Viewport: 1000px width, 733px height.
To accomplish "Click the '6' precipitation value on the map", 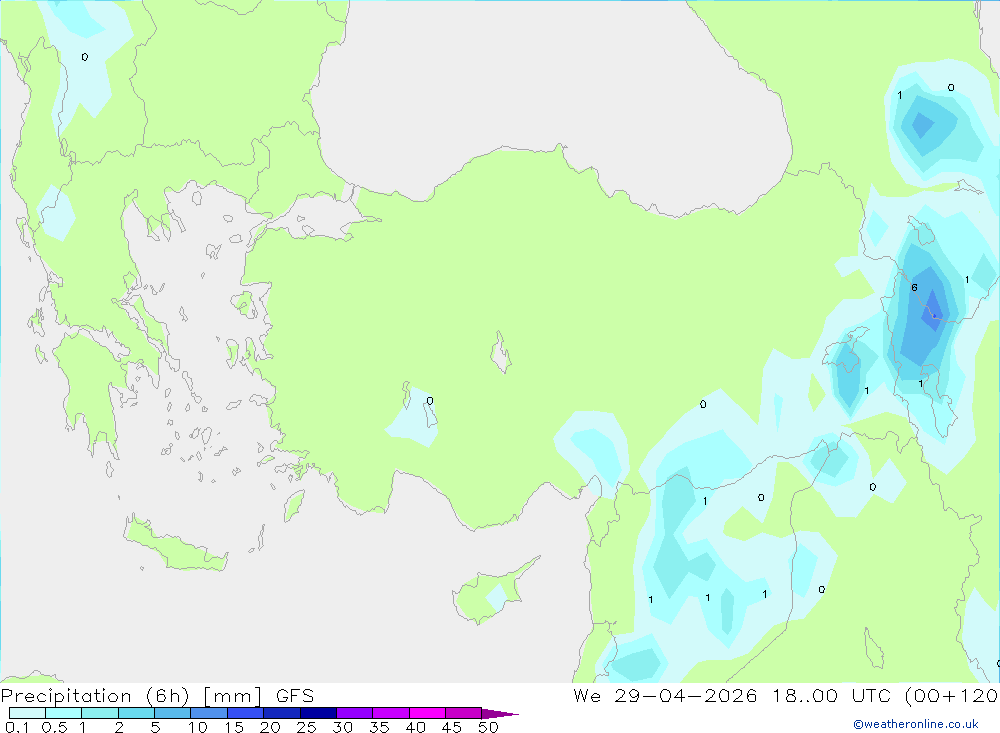I will pyautogui.click(x=915, y=288).
